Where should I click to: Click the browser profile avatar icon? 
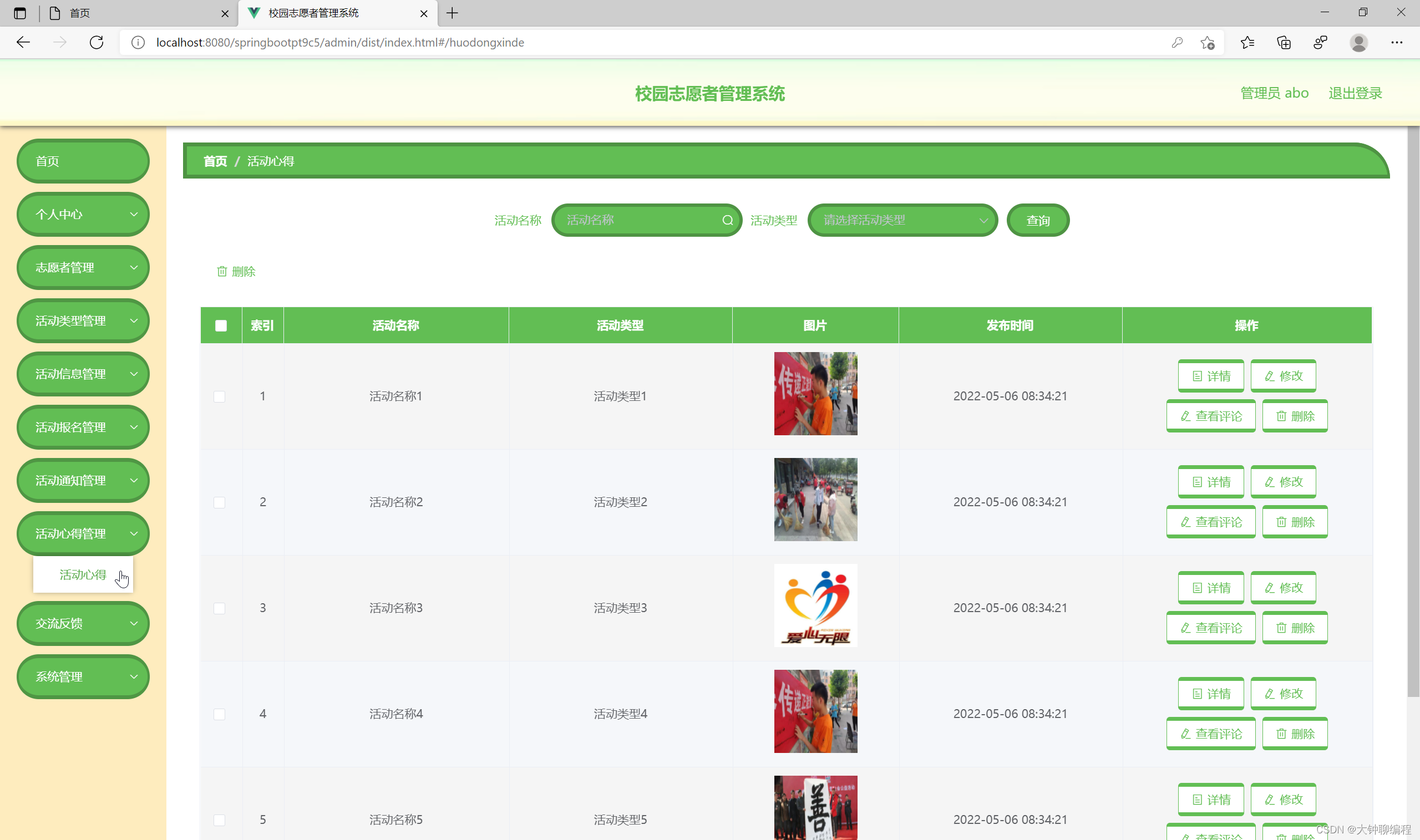click(1358, 43)
